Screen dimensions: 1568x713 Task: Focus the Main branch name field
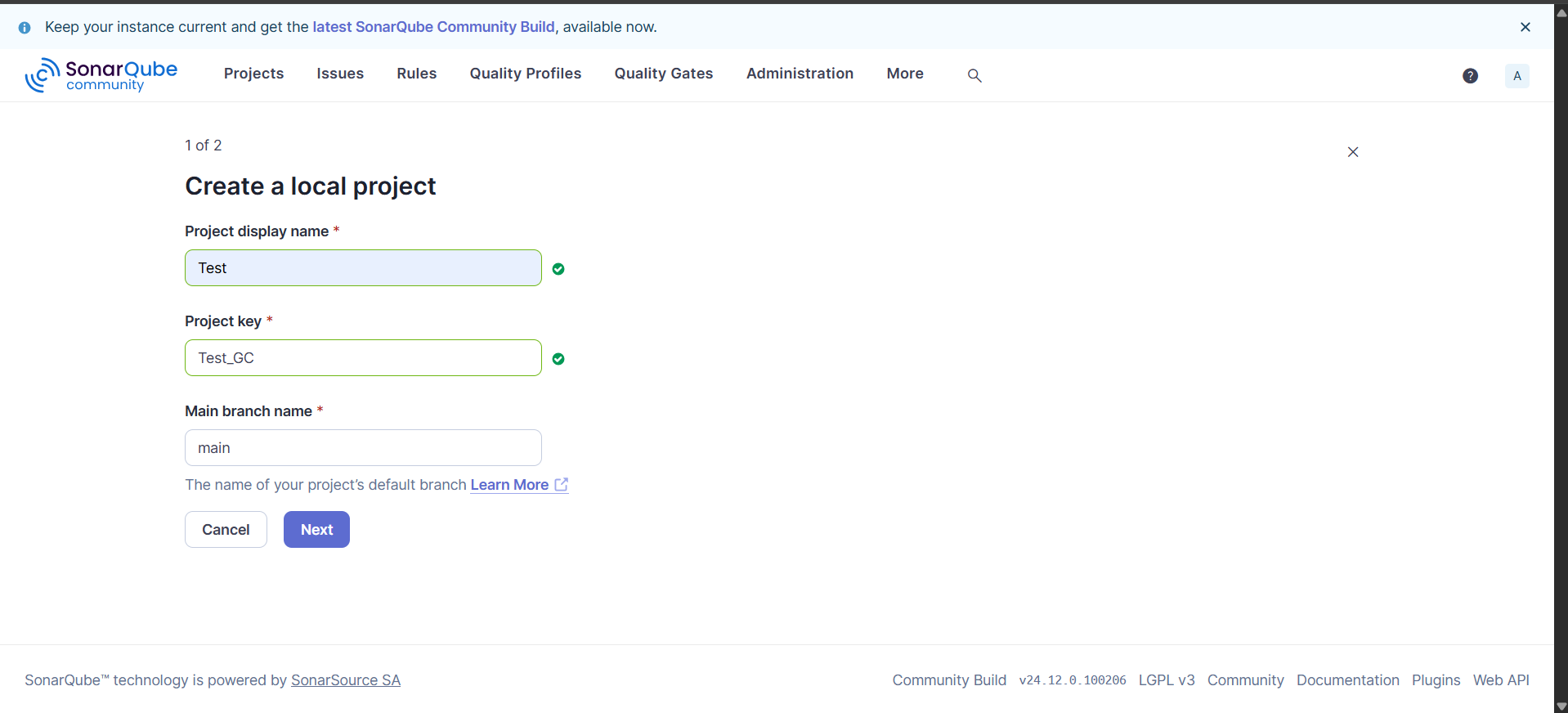[x=363, y=448]
